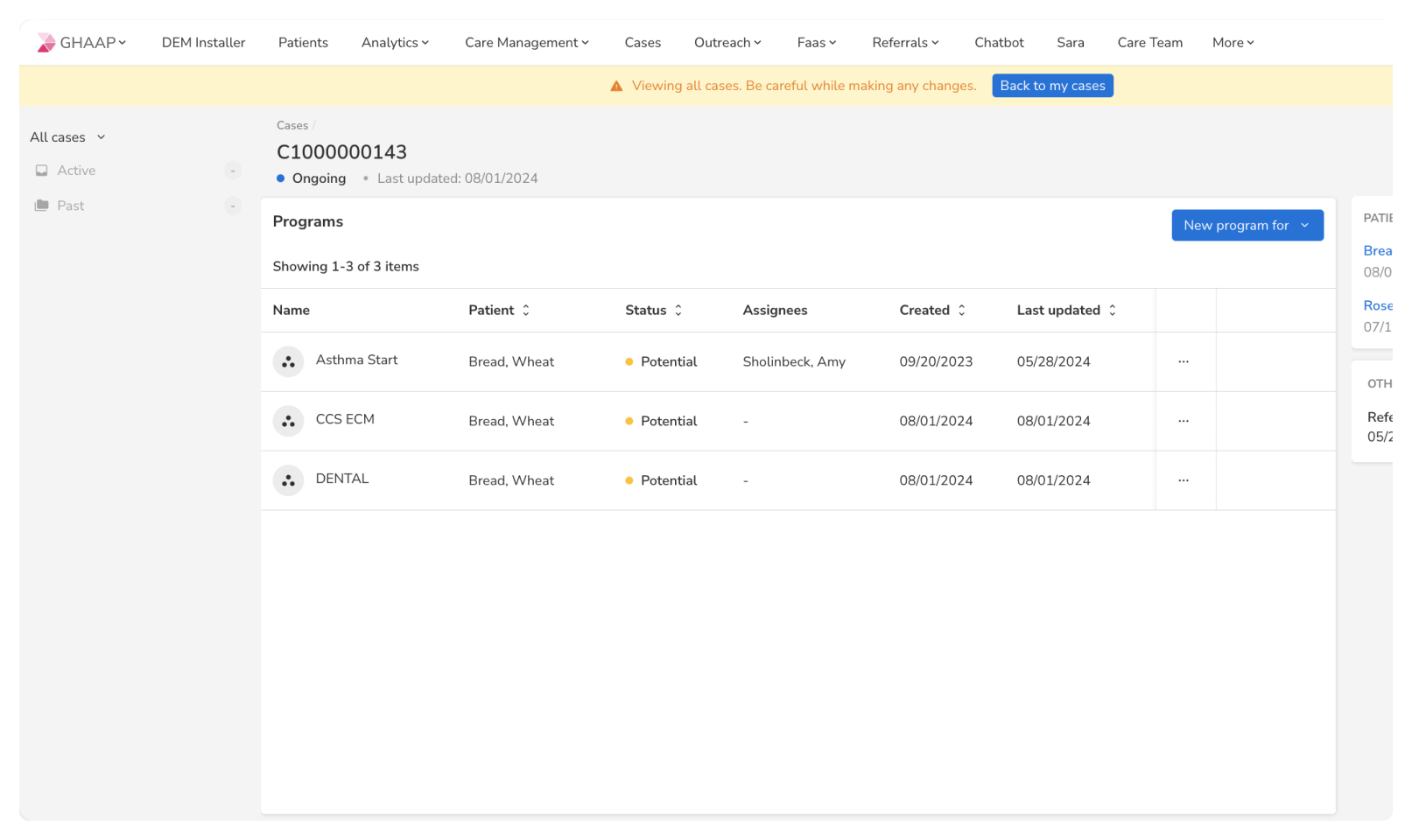Navigate to Cases in the top menu
1412x840 pixels.
tap(643, 43)
